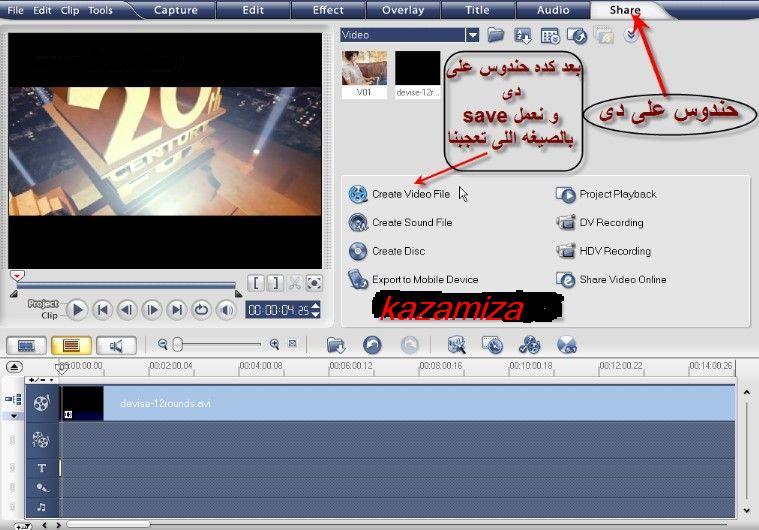Switch to the Capture step tab
Image resolution: width=759 pixels, height=530 pixels.
(x=176, y=10)
